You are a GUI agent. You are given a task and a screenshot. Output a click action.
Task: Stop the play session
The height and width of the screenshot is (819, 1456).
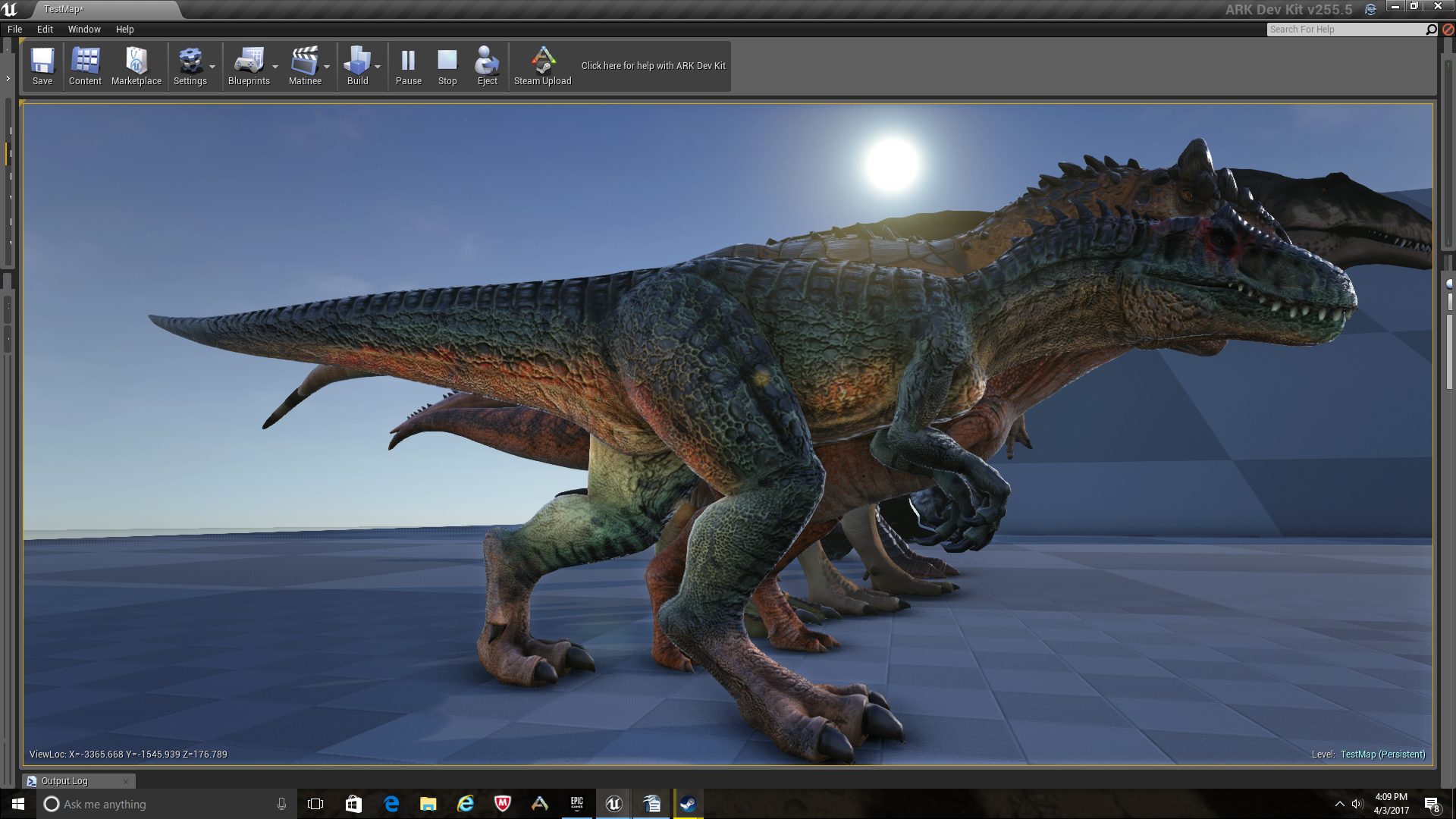pos(447,67)
